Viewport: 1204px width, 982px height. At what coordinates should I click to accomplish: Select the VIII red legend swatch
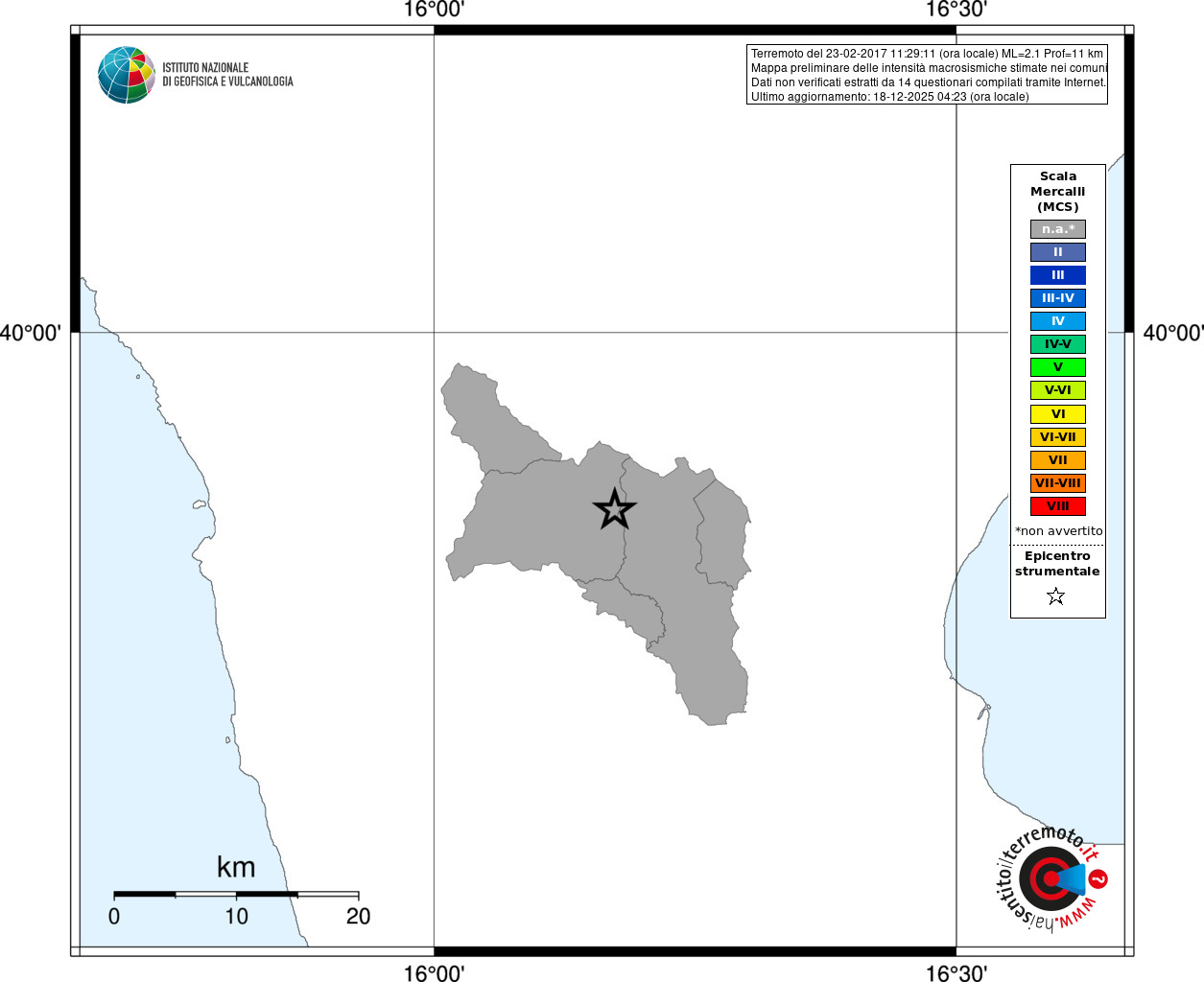[x=1058, y=506]
